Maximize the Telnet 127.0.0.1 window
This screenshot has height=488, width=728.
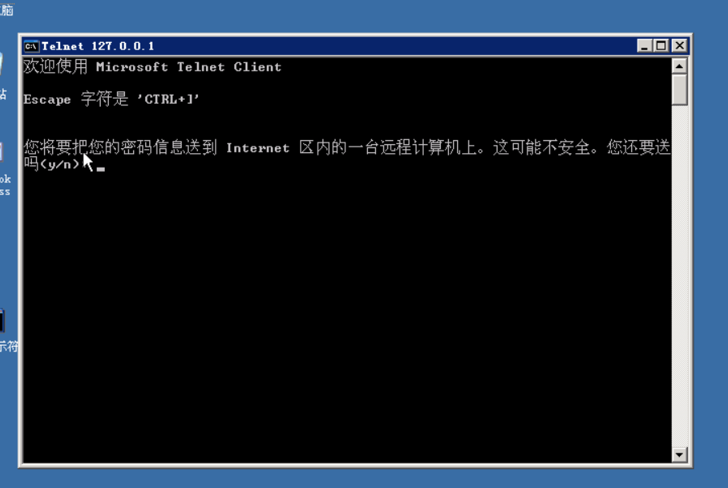click(661, 46)
